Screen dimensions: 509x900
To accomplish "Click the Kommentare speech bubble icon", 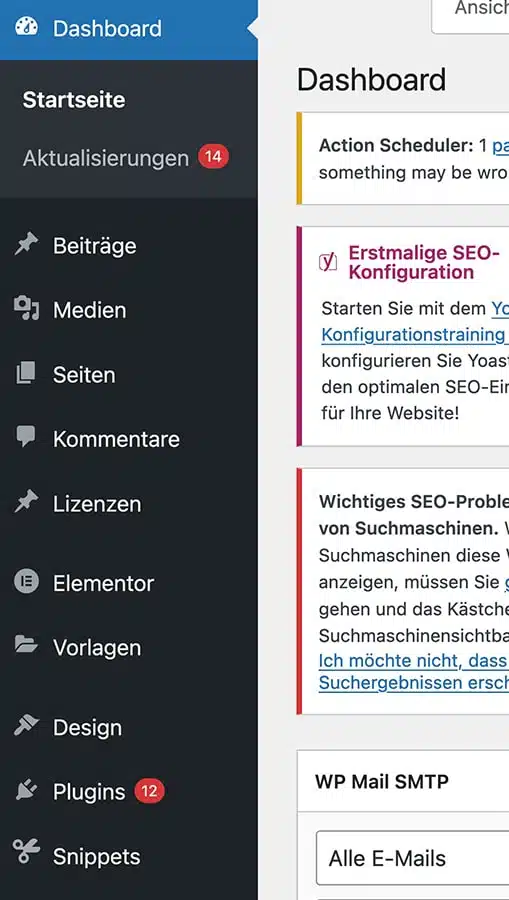I will 26,437.
